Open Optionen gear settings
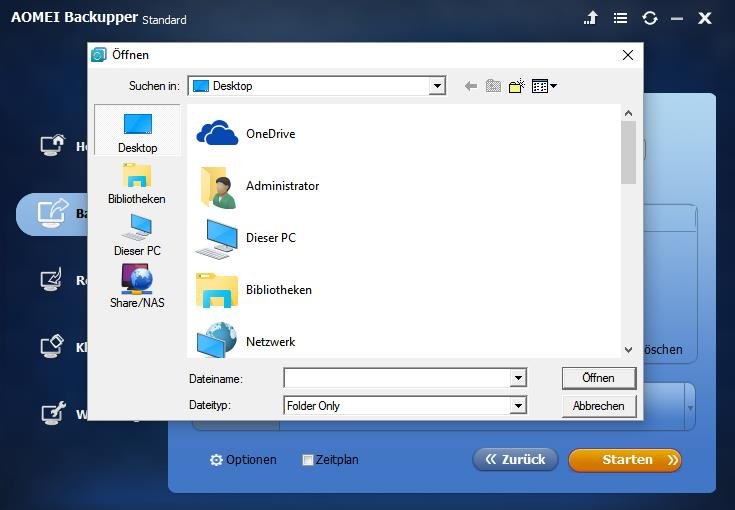 click(x=243, y=460)
